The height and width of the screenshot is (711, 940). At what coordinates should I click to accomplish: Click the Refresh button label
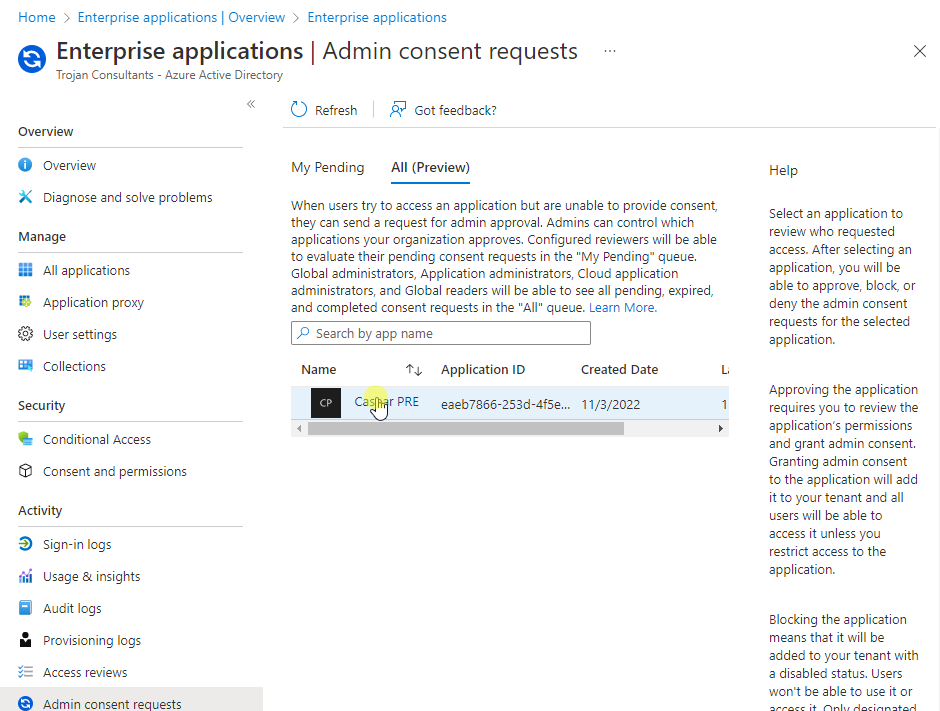[x=336, y=110]
